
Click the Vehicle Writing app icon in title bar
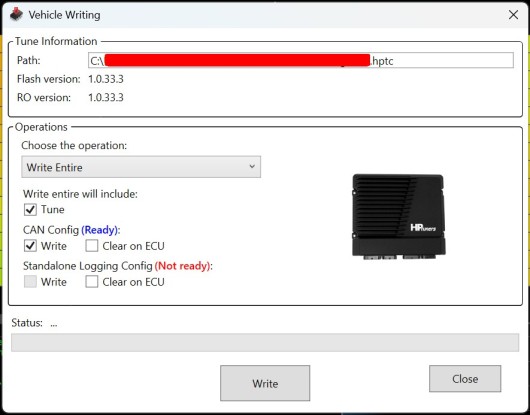coord(16,15)
